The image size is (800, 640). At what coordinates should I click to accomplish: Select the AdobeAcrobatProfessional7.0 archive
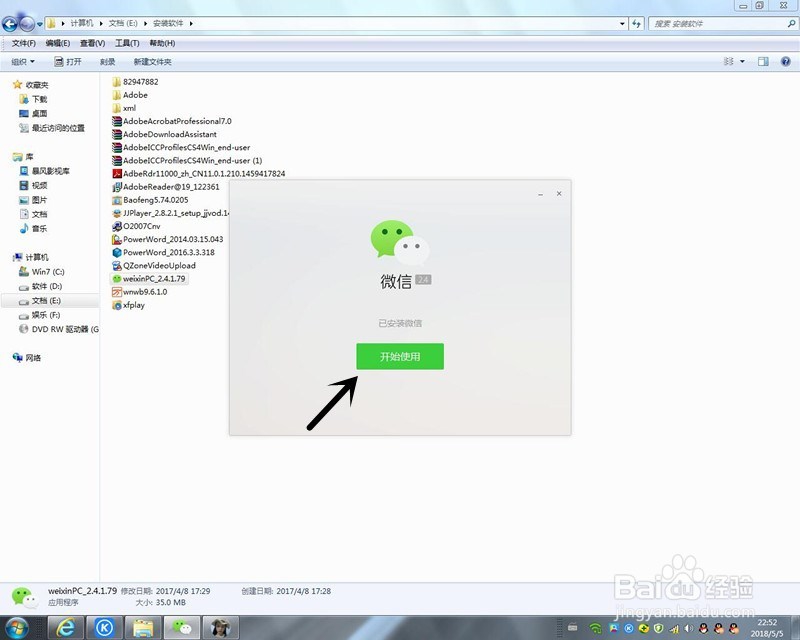pyautogui.click(x=172, y=121)
